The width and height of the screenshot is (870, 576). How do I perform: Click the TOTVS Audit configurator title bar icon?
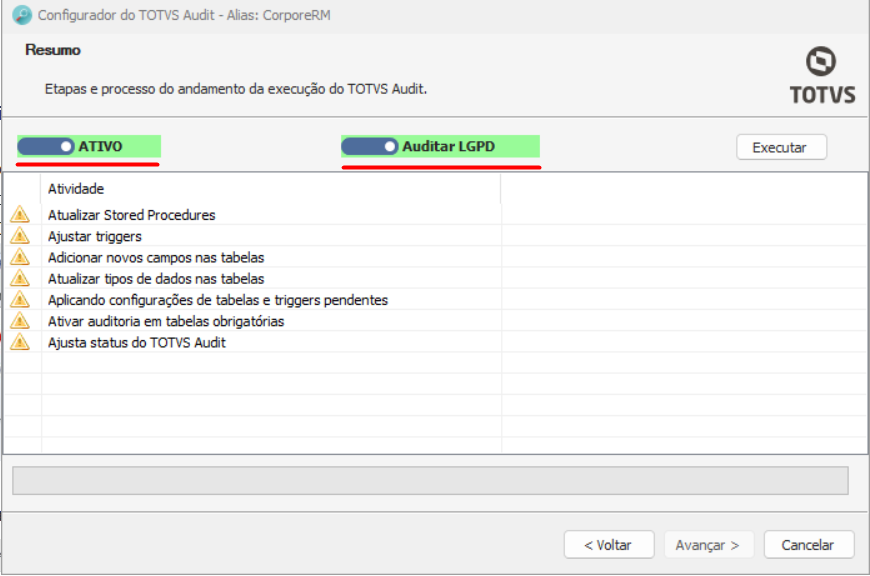click(22, 15)
